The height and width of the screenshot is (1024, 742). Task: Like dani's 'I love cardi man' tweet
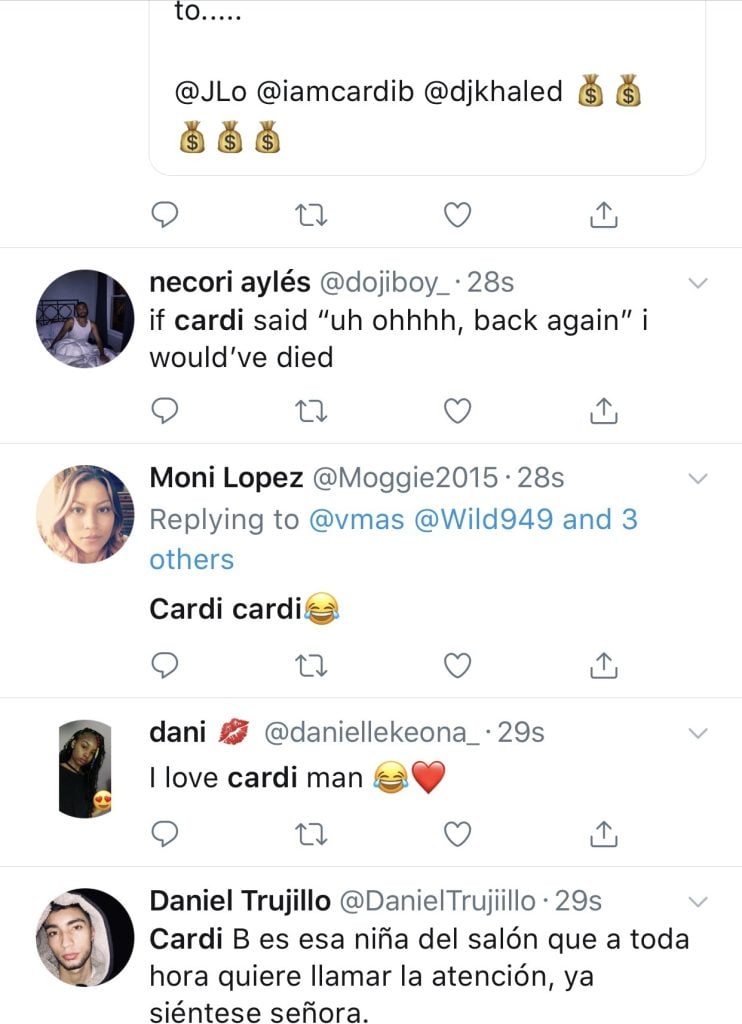(x=457, y=835)
